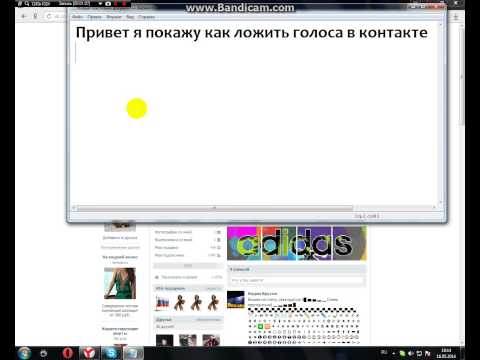Image resolution: width=480 pixels, height=360 pixels.
Task: Open the Action Center flag icon
Action: coord(428,353)
